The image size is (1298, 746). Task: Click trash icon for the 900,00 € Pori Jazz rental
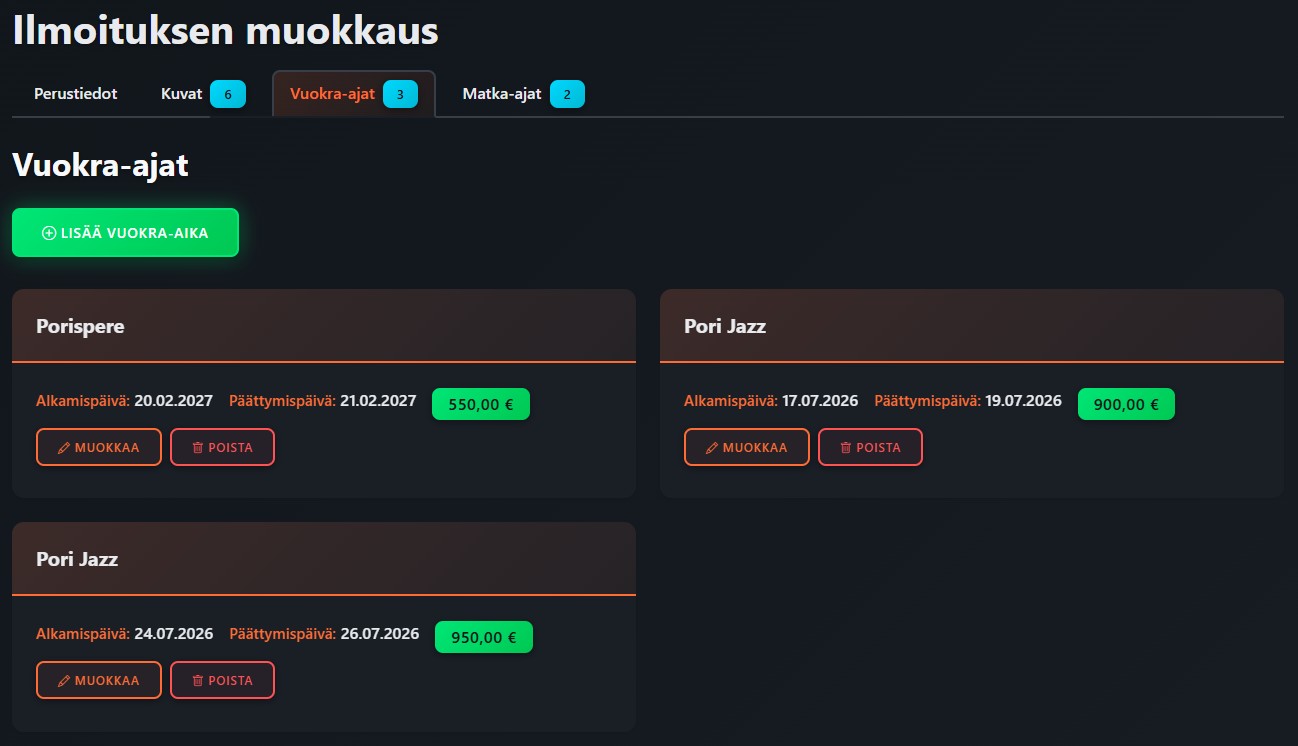click(x=845, y=448)
